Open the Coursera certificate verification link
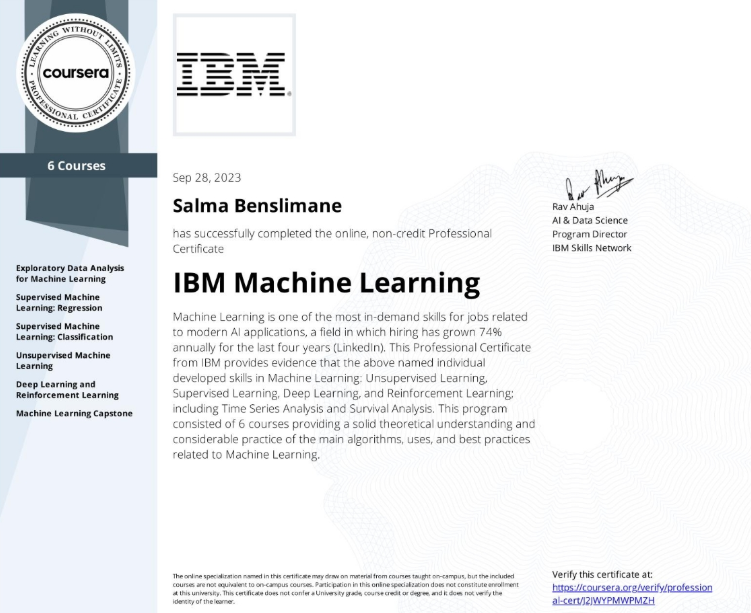Viewport: 751px width, 613px height. [631, 594]
